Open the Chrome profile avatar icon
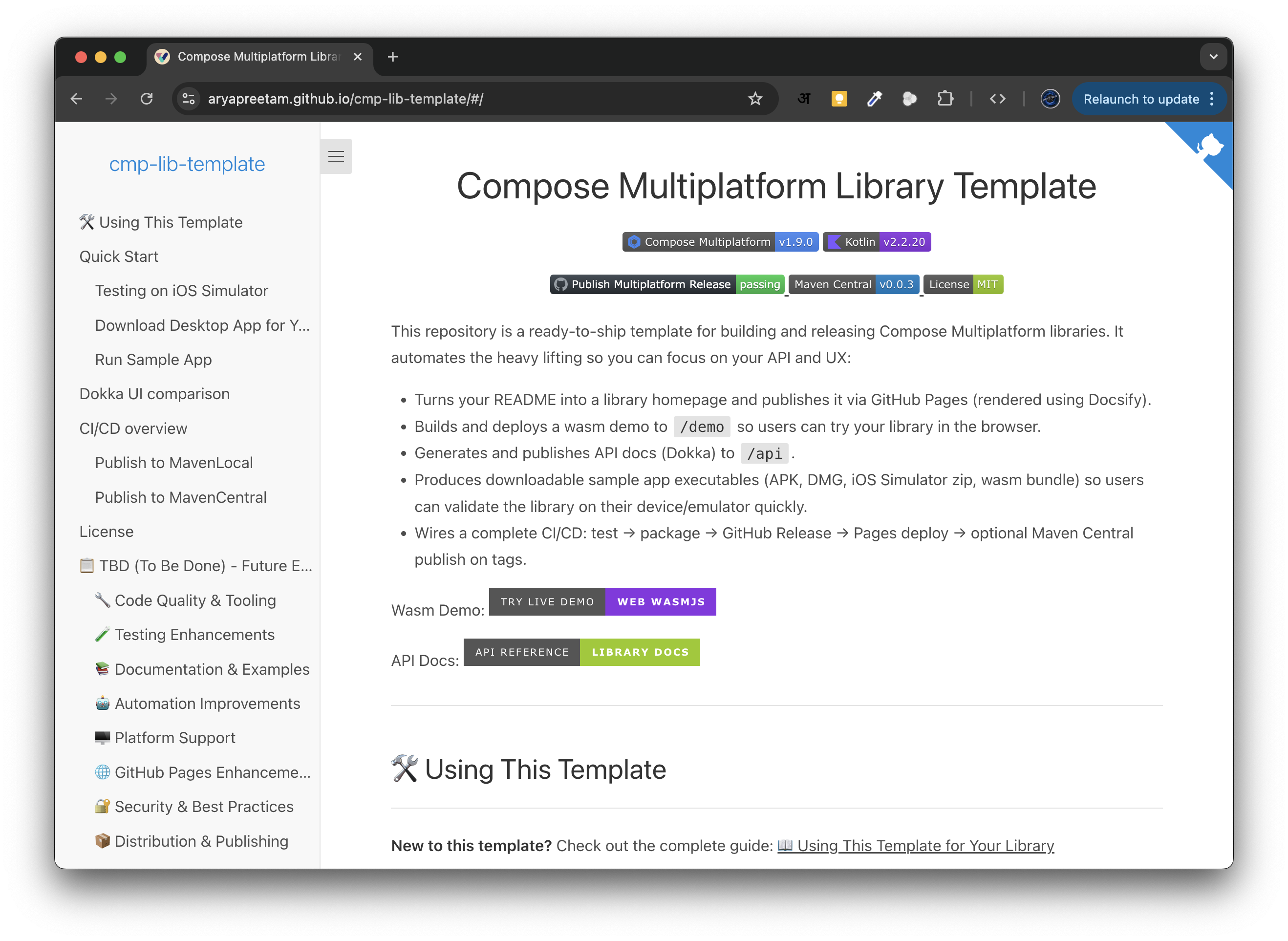The height and width of the screenshot is (941, 1288). [1050, 99]
